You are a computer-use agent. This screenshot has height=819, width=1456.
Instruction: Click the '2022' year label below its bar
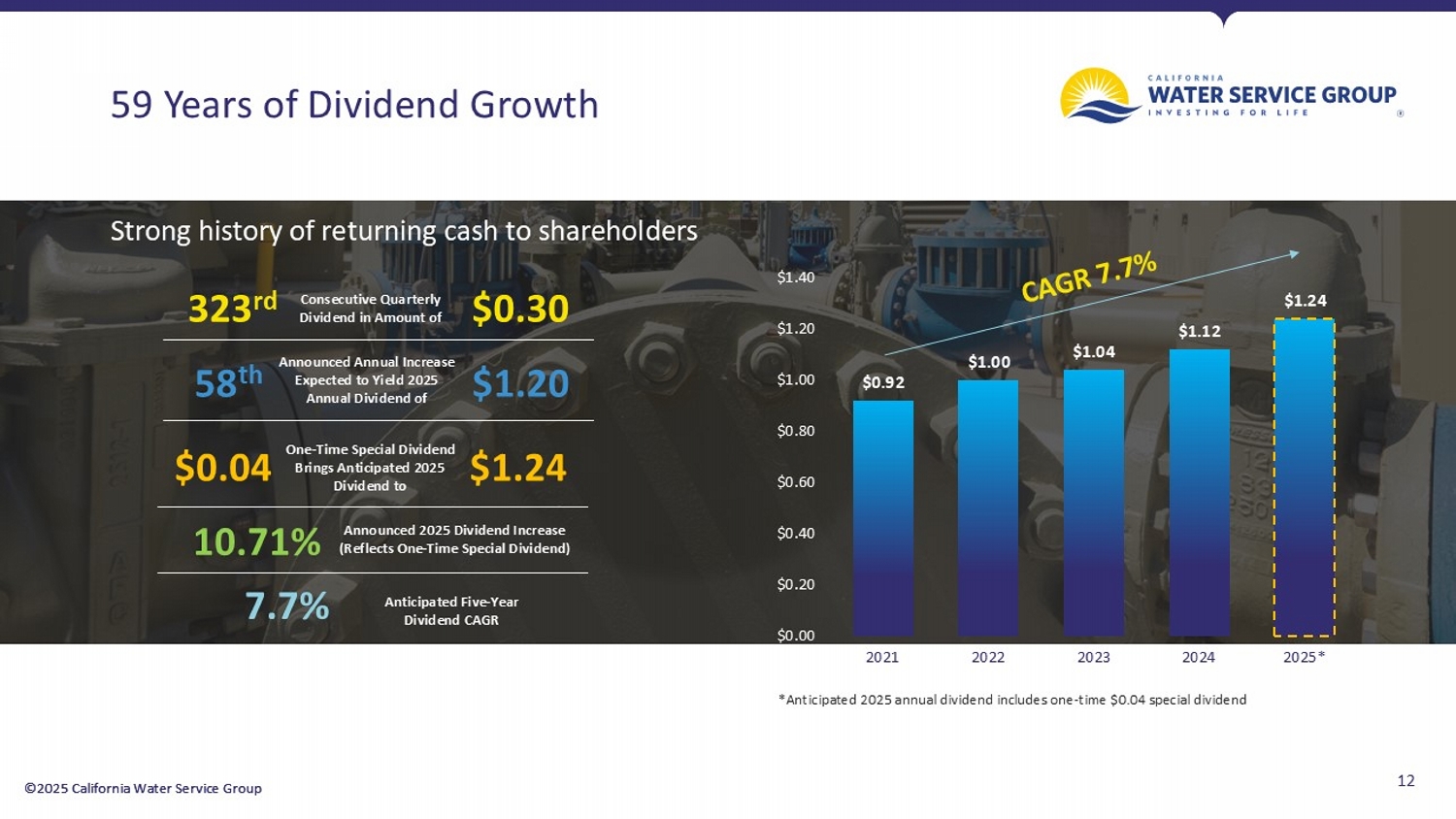coord(987,657)
